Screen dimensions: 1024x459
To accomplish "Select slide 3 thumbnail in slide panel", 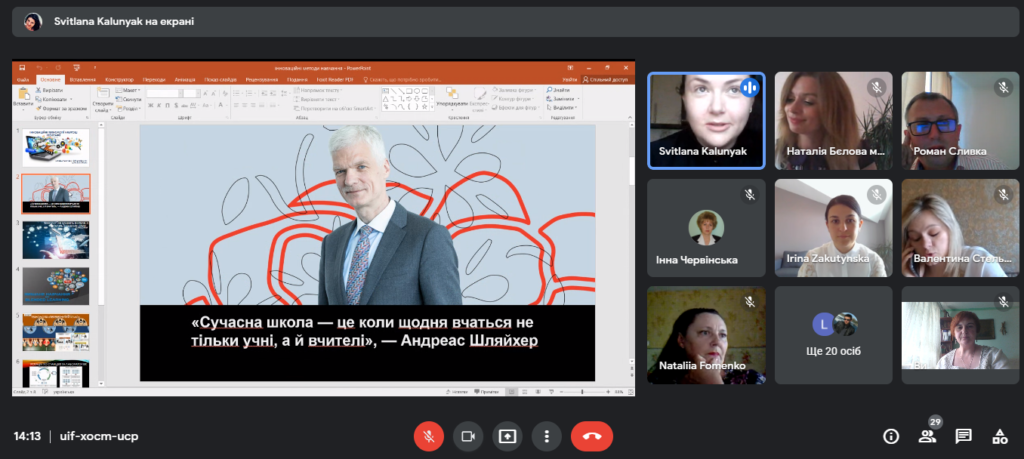I will pyautogui.click(x=56, y=240).
